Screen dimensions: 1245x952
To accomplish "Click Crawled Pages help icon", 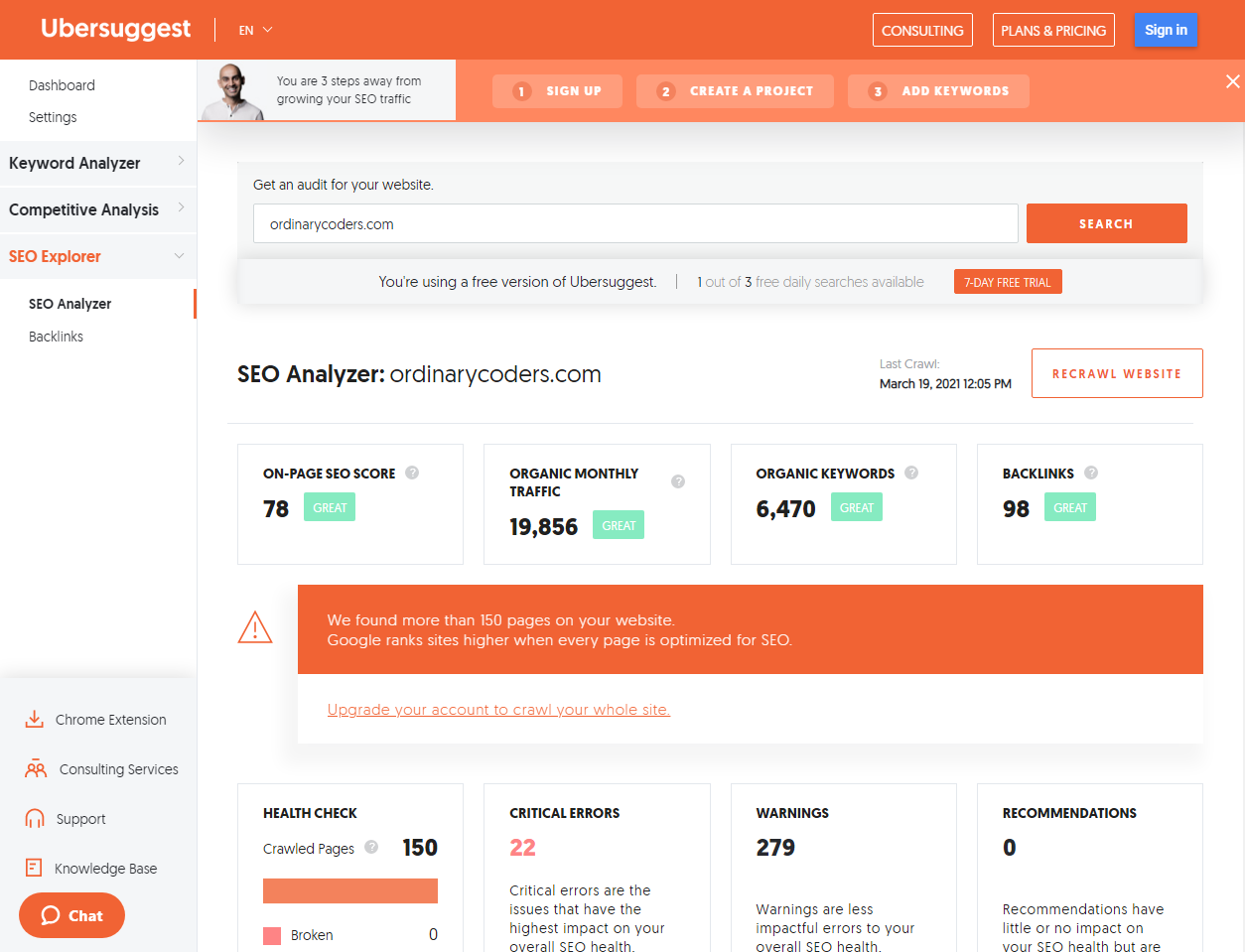I will 371,847.
